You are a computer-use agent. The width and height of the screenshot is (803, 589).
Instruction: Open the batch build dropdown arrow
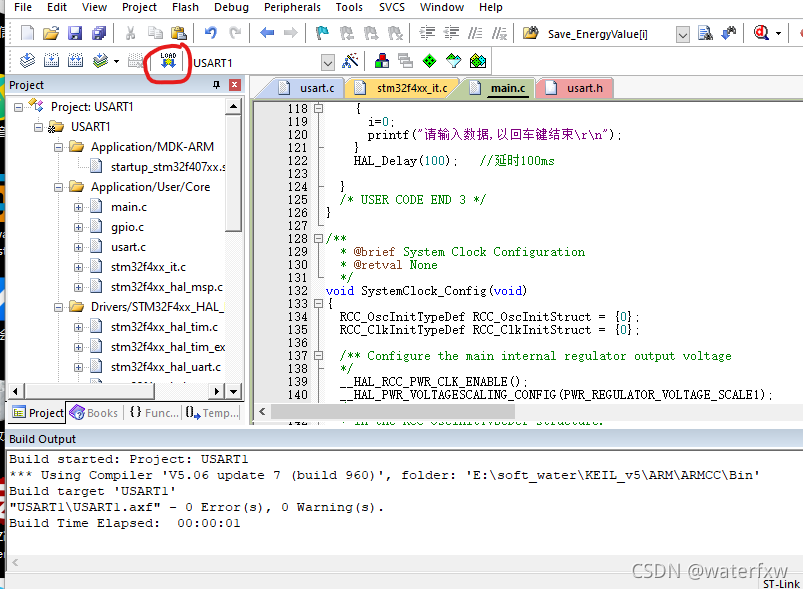click(116, 61)
